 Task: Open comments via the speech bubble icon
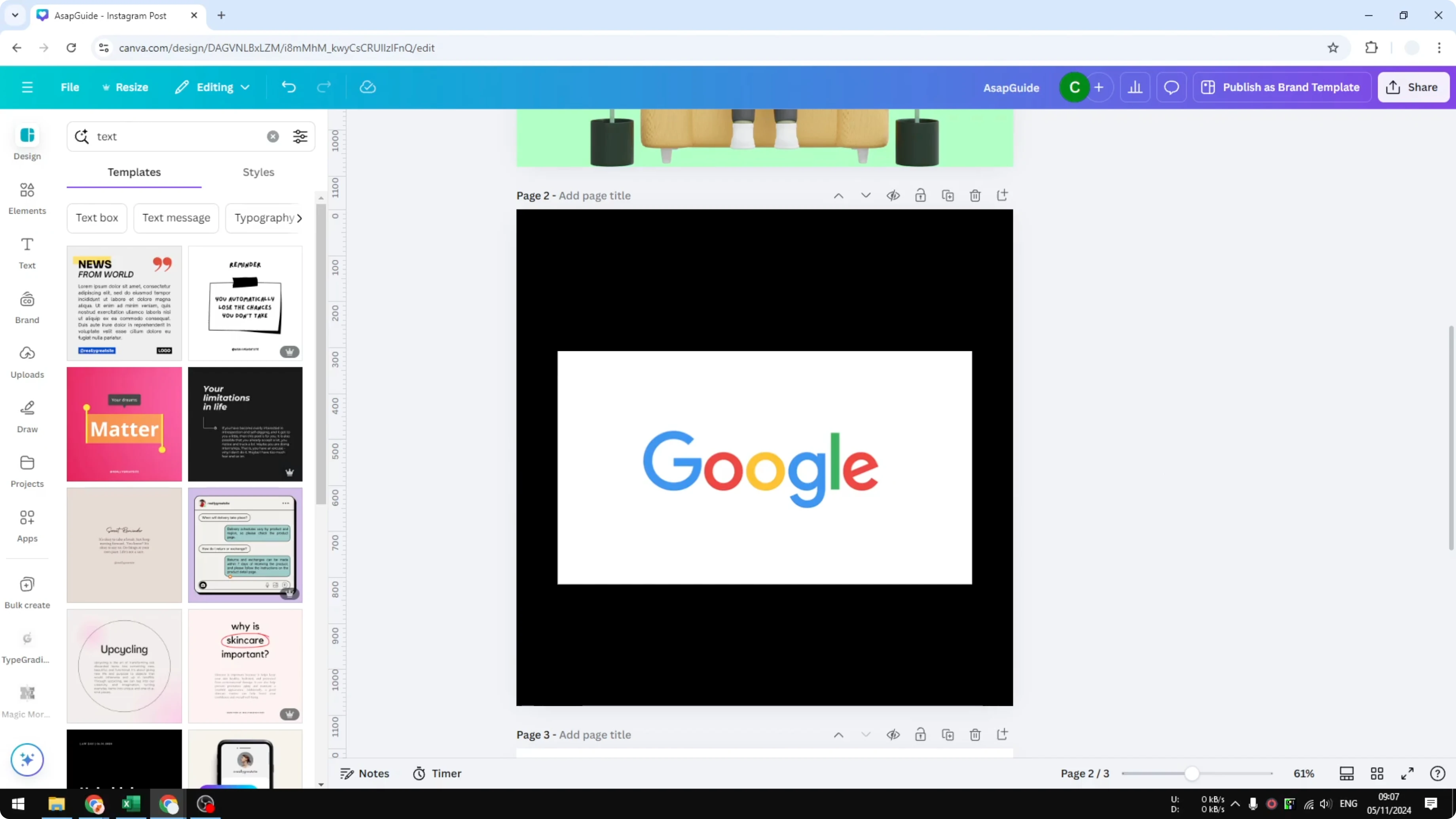tap(1171, 87)
